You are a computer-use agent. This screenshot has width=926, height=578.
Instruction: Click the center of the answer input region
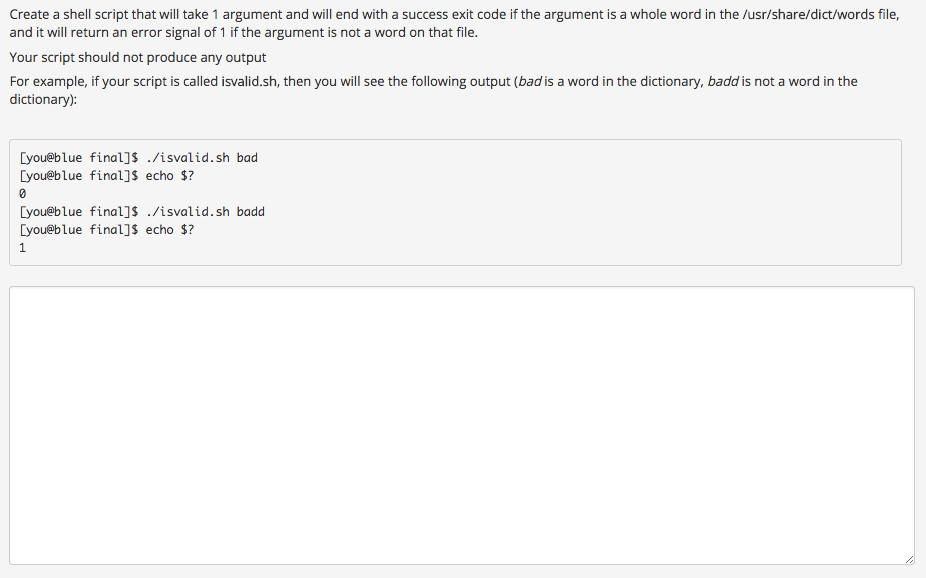(x=460, y=424)
